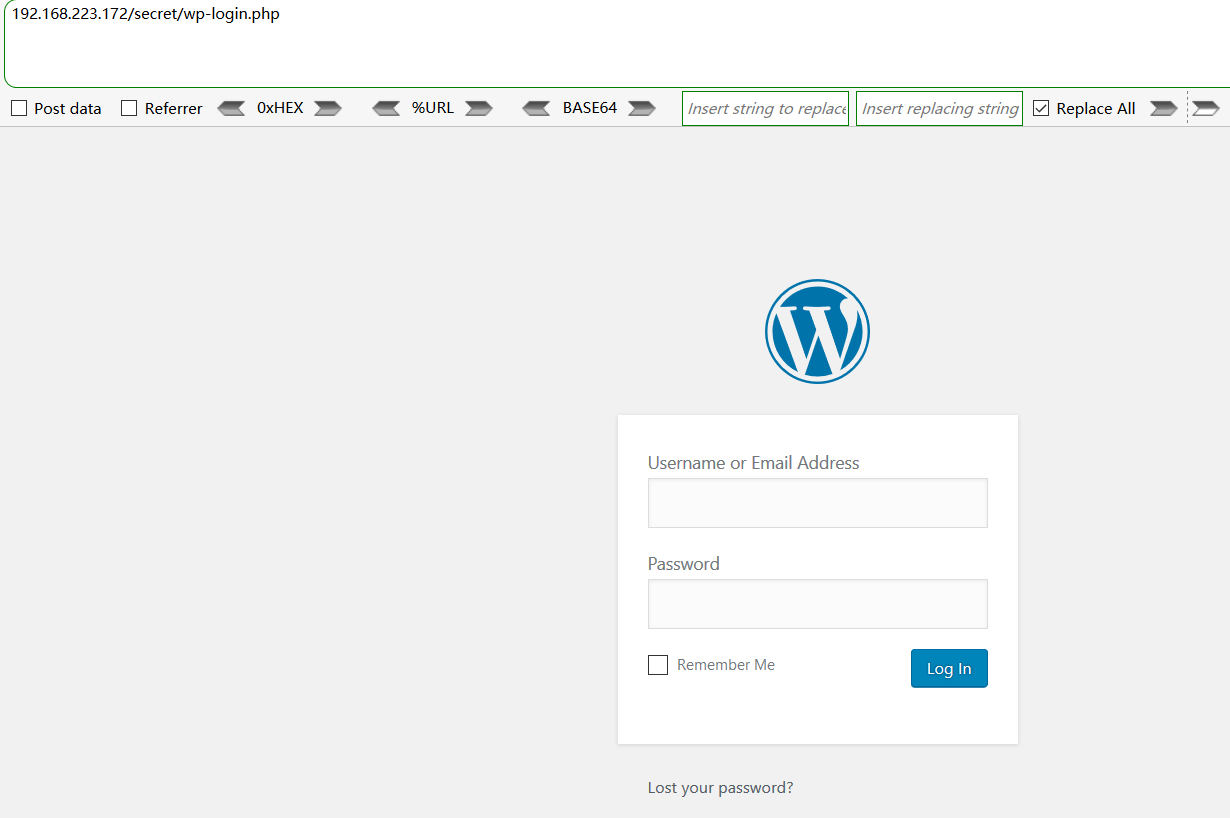Click the replace arrow after Replace All
The height and width of the screenshot is (818, 1230).
point(1164,108)
